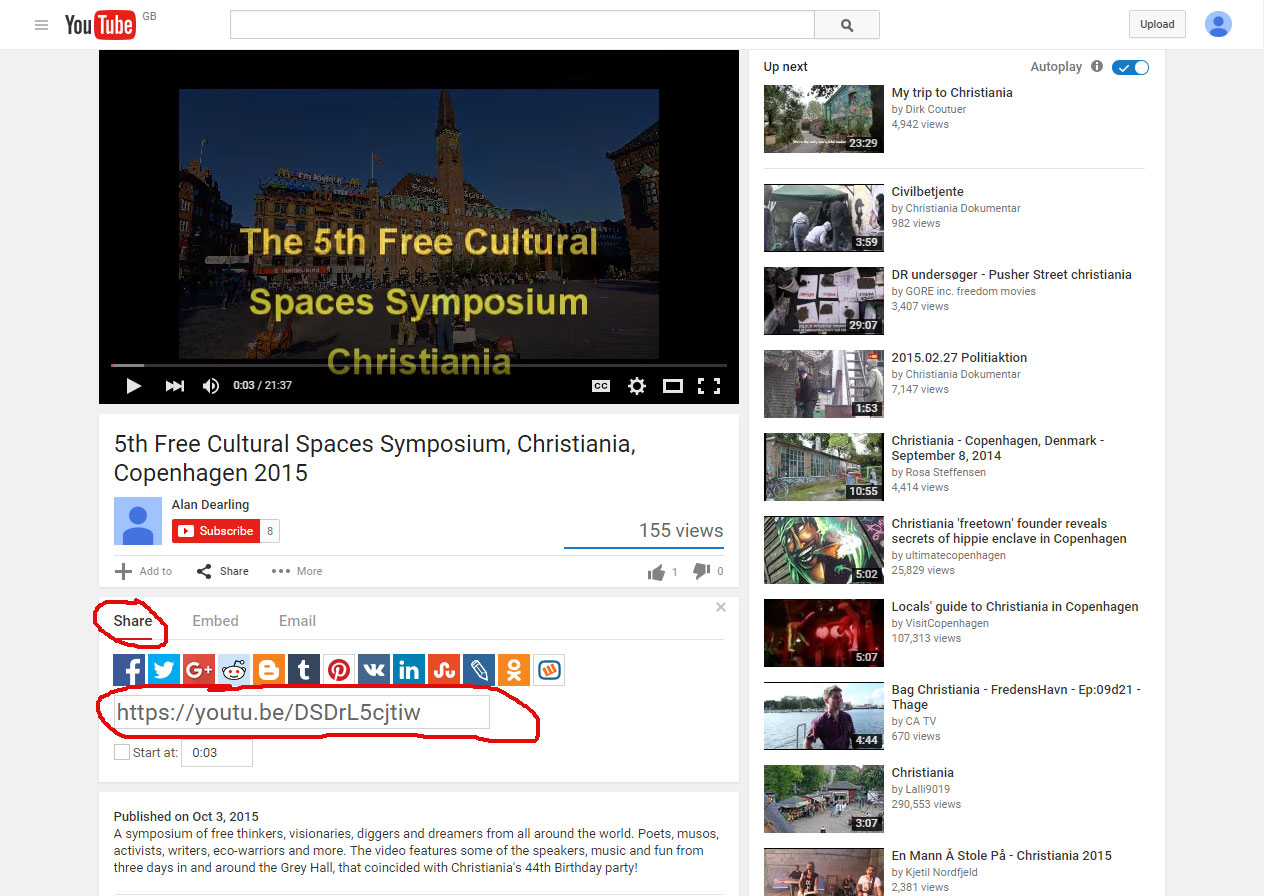Mute the video volume speaker
The width and height of the screenshot is (1264, 896).
211,386
